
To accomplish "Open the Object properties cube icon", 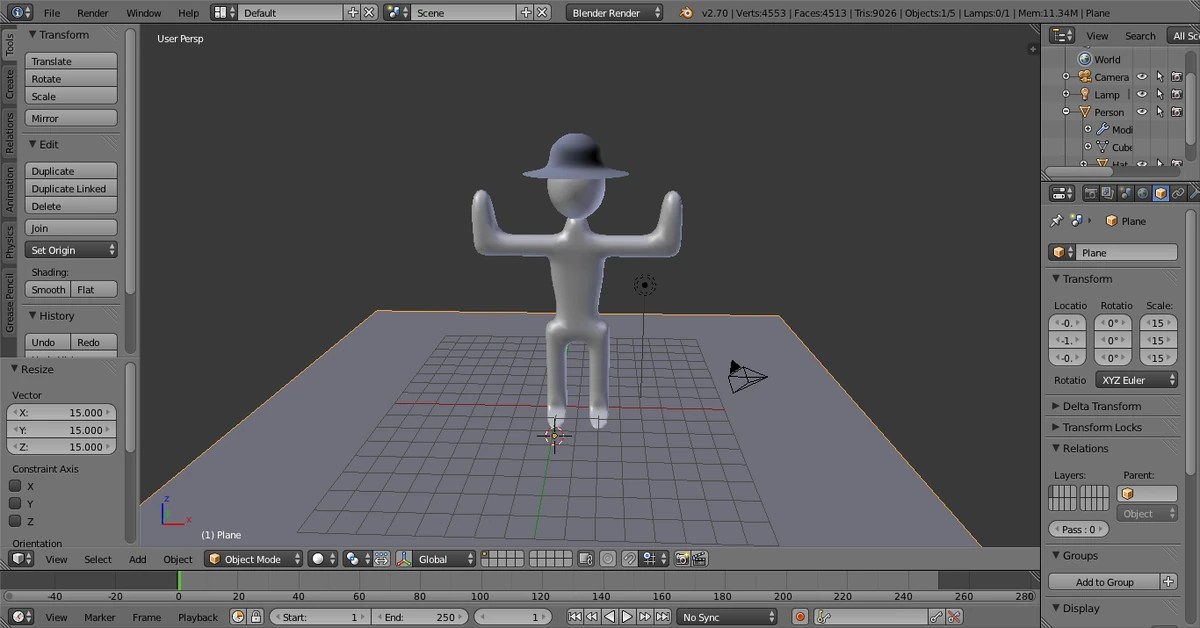I will 1160,192.
